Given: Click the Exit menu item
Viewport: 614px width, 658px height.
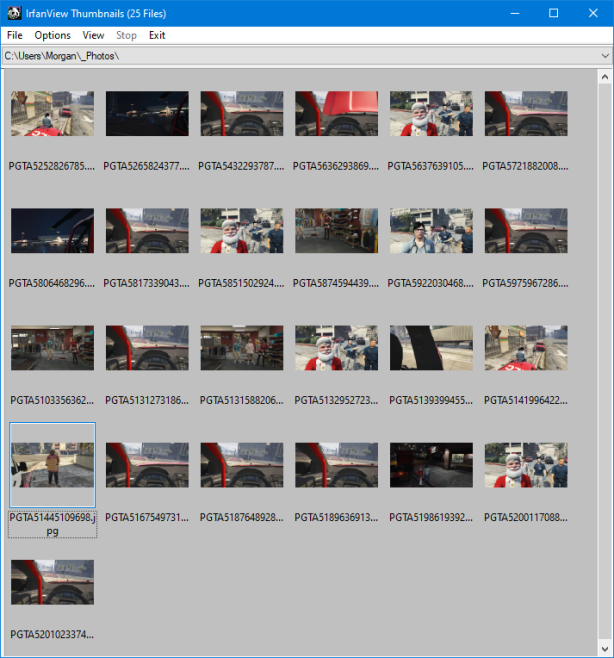Looking at the screenshot, I should (x=157, y=35).
